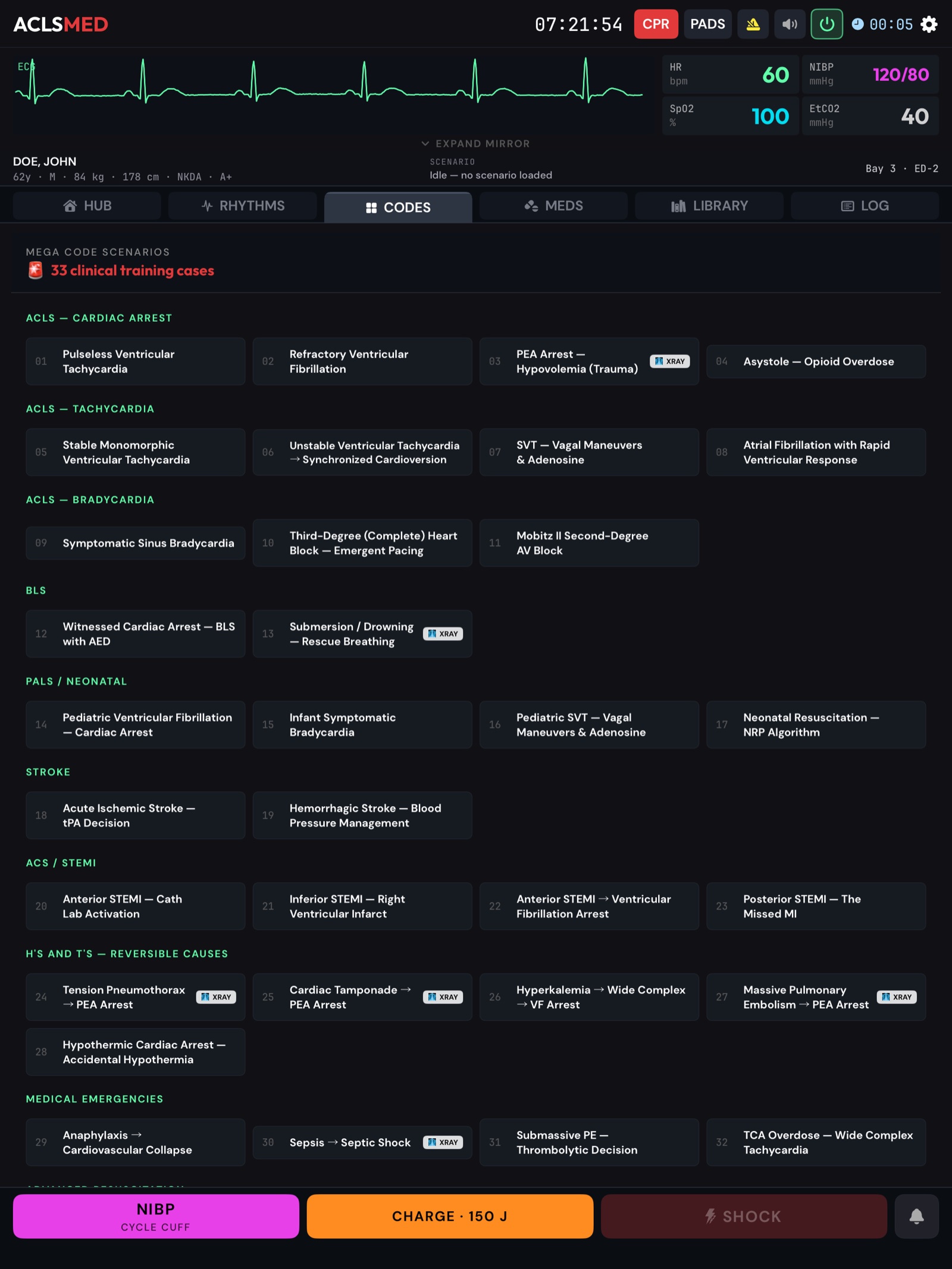Image resolution: width=952 pixels, height=1269 pixels.
Task: Load Hyperkalemia Wide Complex VF Arrest
Action: (x=590, y=997)
